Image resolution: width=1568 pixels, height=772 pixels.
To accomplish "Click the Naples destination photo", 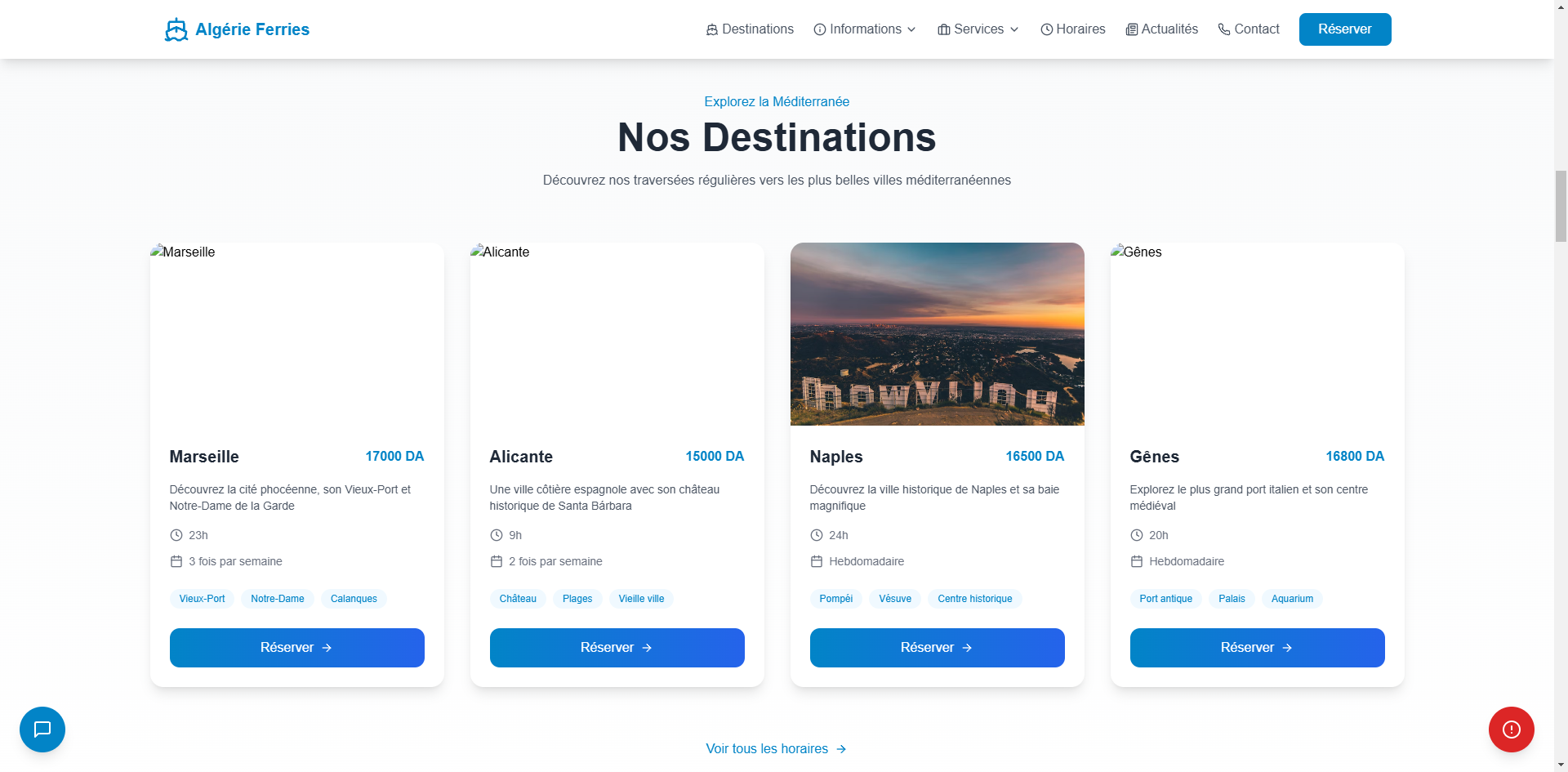I will click(938, 334).
